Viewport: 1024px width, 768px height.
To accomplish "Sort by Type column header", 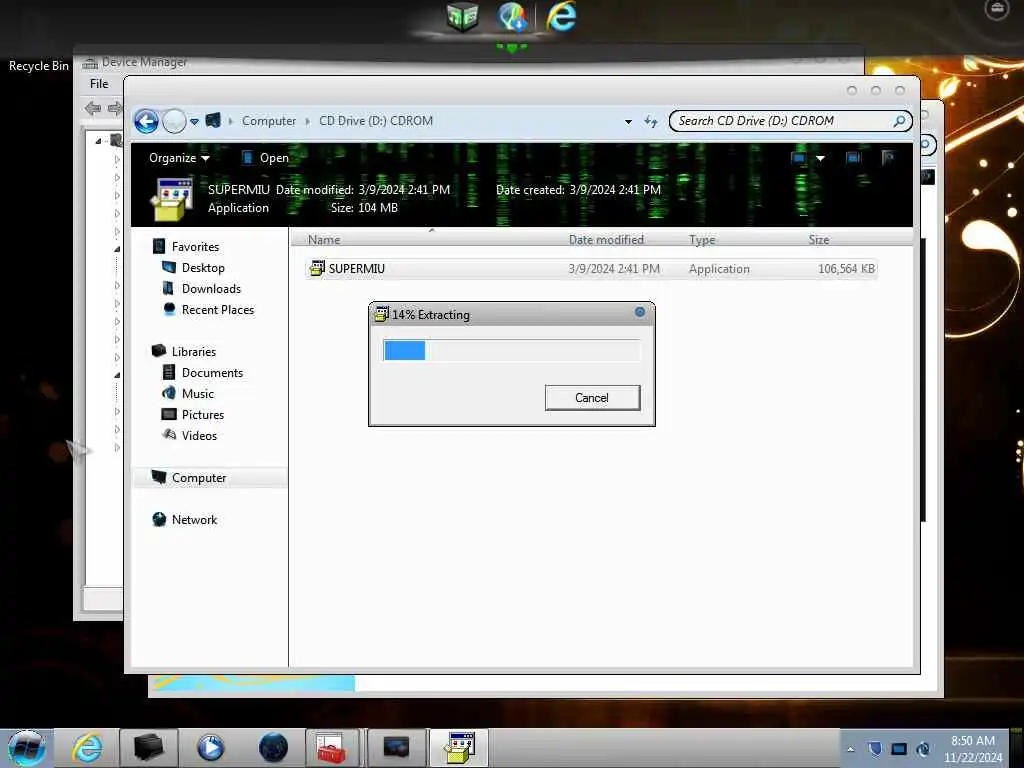I will pyautogui.click(x=702, y=240).
